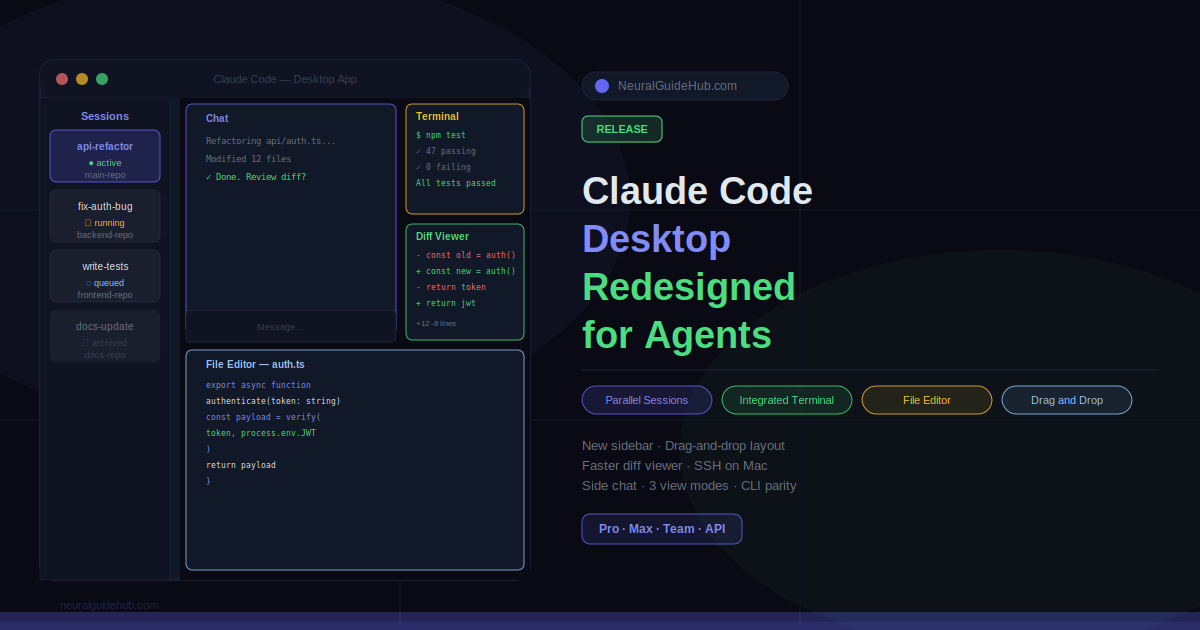Click the File Editor — auth.ts header
This screenshot has width=1200, height=630.
pos(255,365)
